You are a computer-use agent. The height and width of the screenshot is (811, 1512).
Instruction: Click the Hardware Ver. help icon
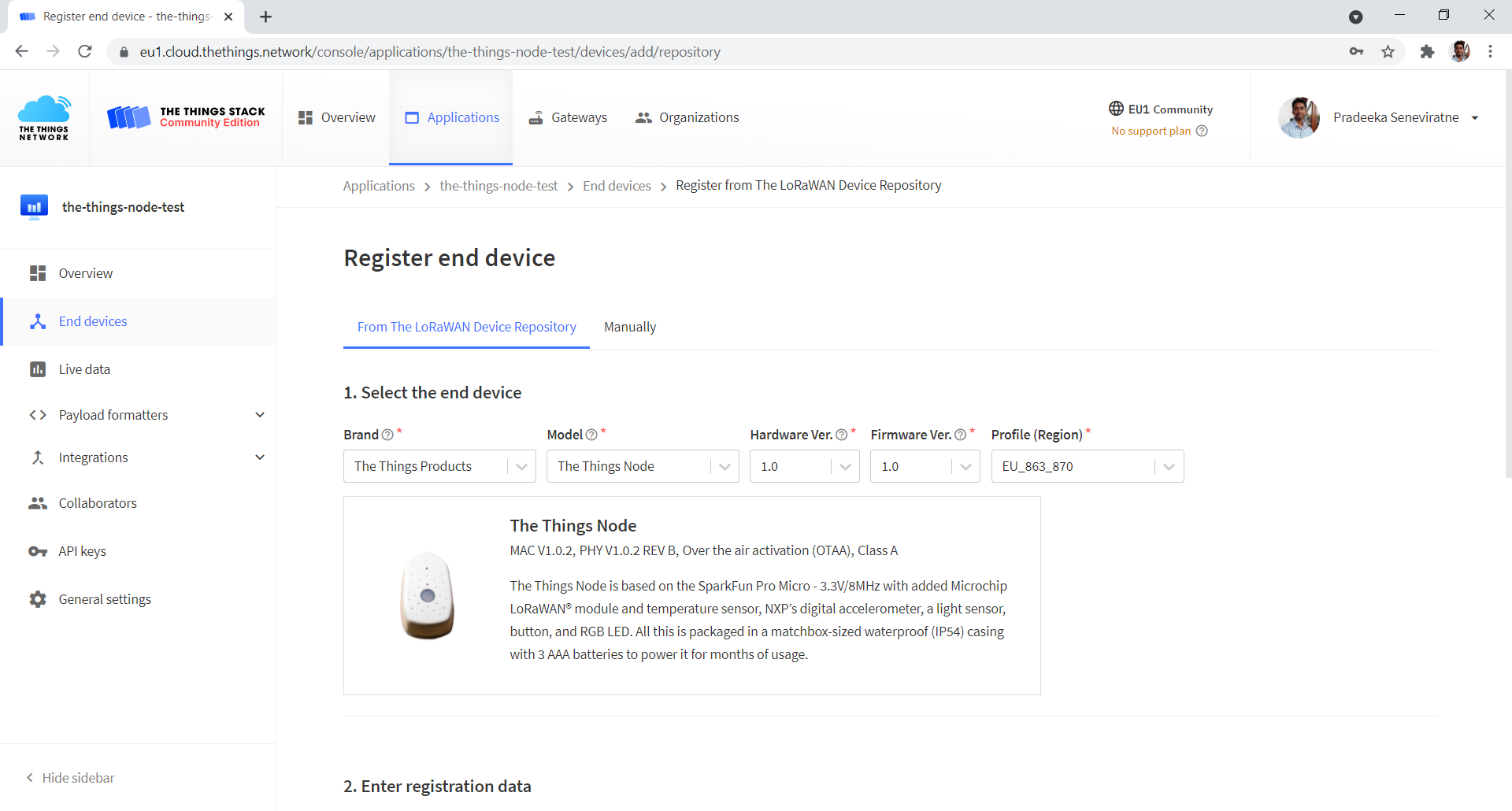pyautogui.click(x=841, y=434)
